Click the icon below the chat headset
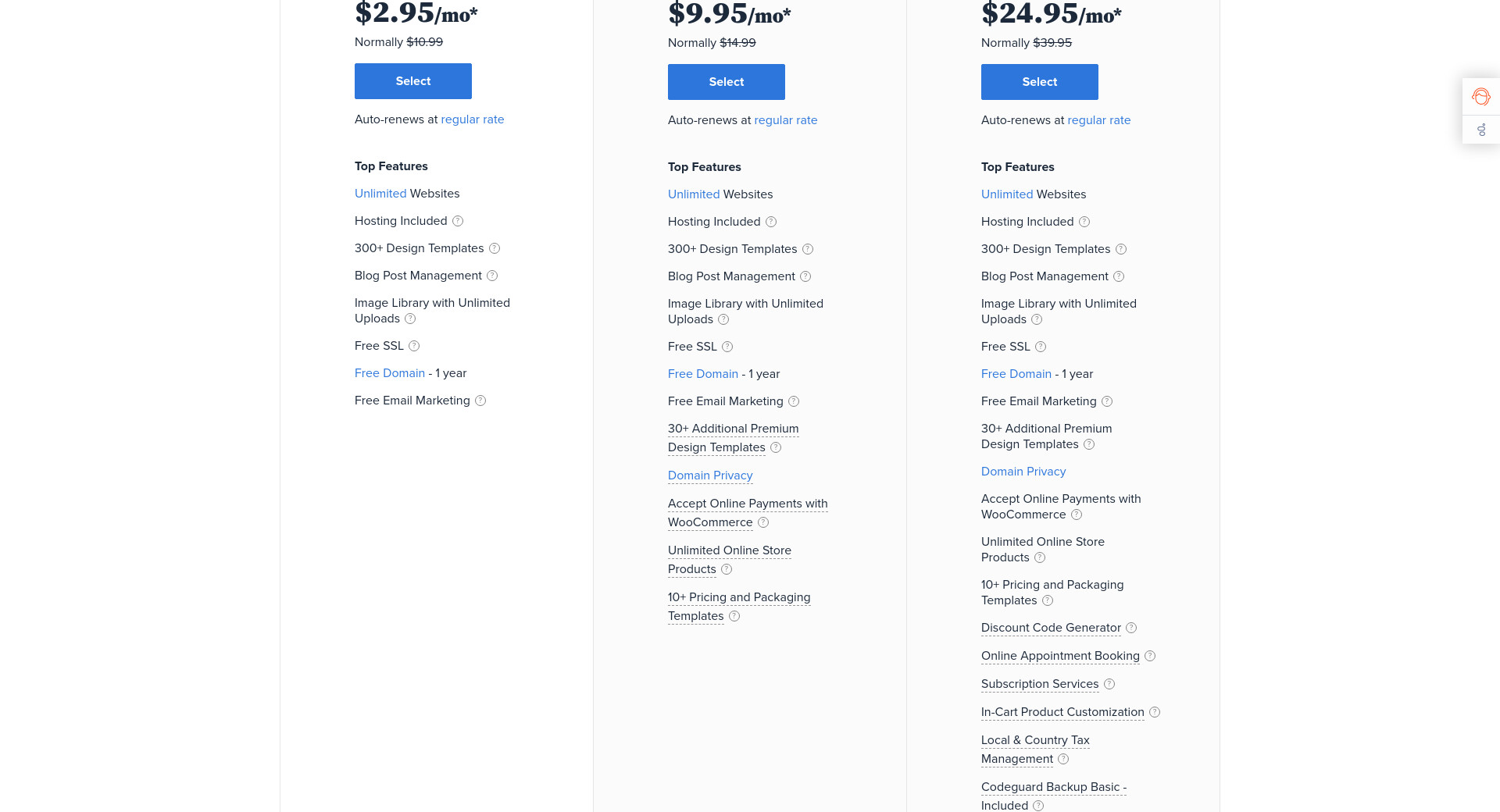This screenshot has width=1500, height=812. click(1481, 130)
